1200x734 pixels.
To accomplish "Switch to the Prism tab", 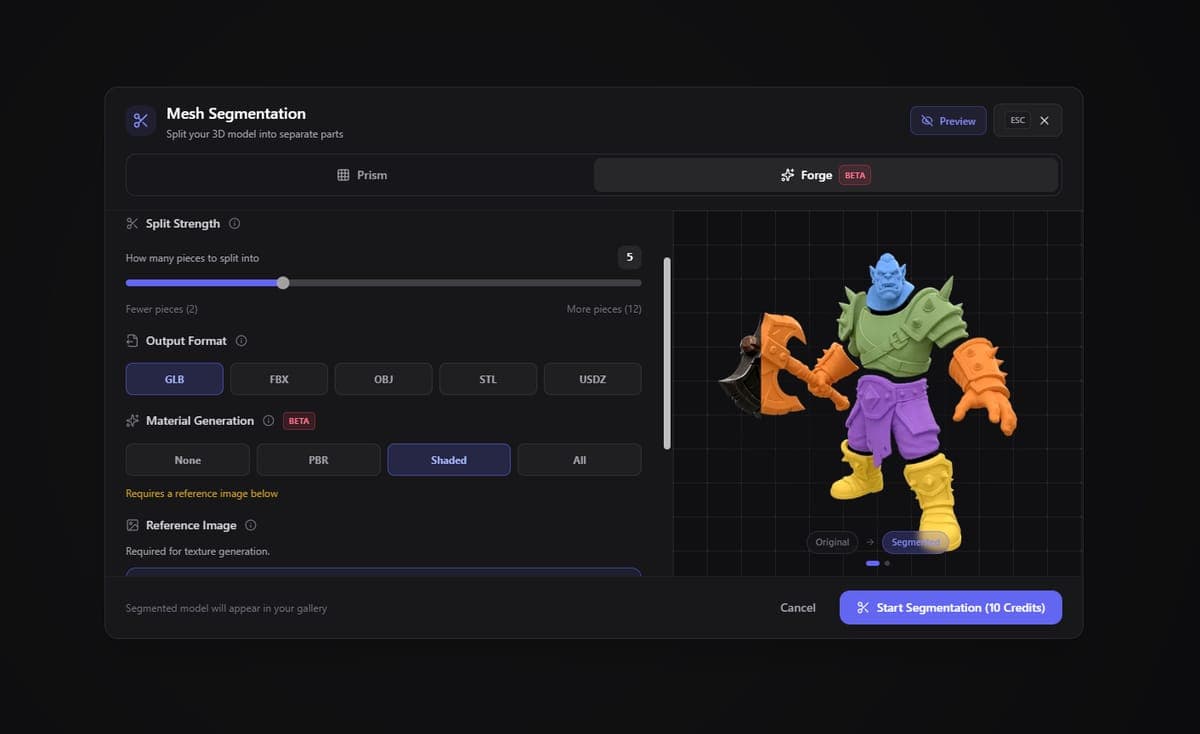I will pyautogui.click(x=362, y=175).
